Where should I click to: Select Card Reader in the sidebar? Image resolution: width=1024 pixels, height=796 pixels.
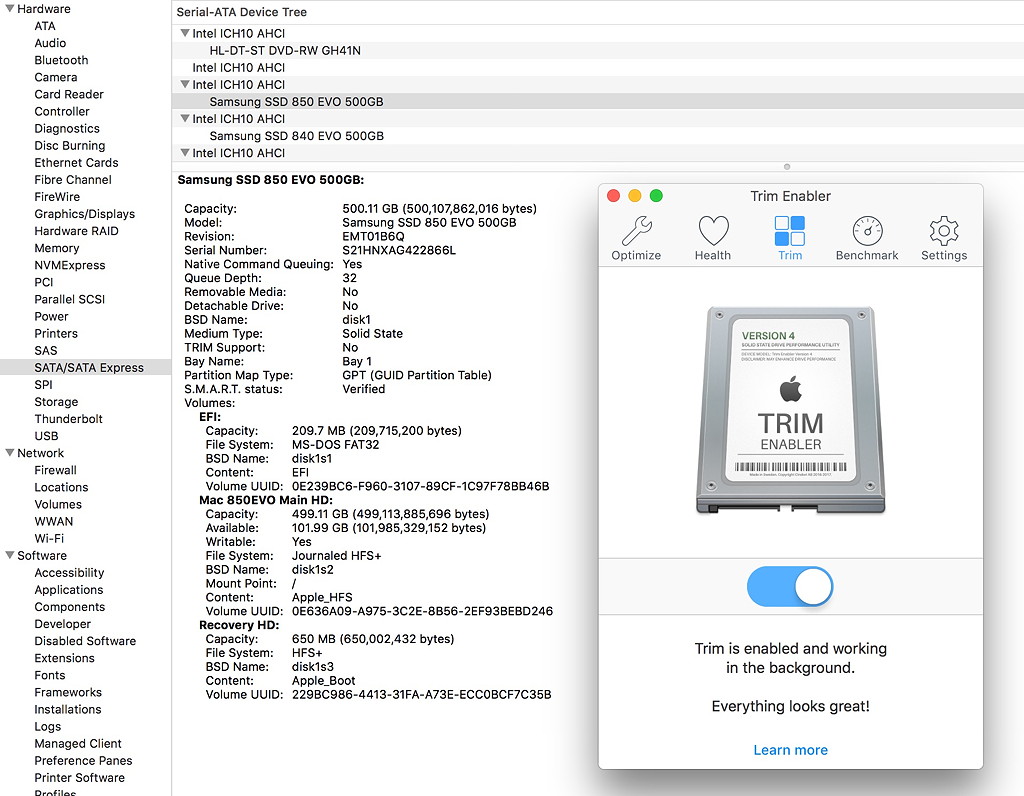[x=69, y=94]
